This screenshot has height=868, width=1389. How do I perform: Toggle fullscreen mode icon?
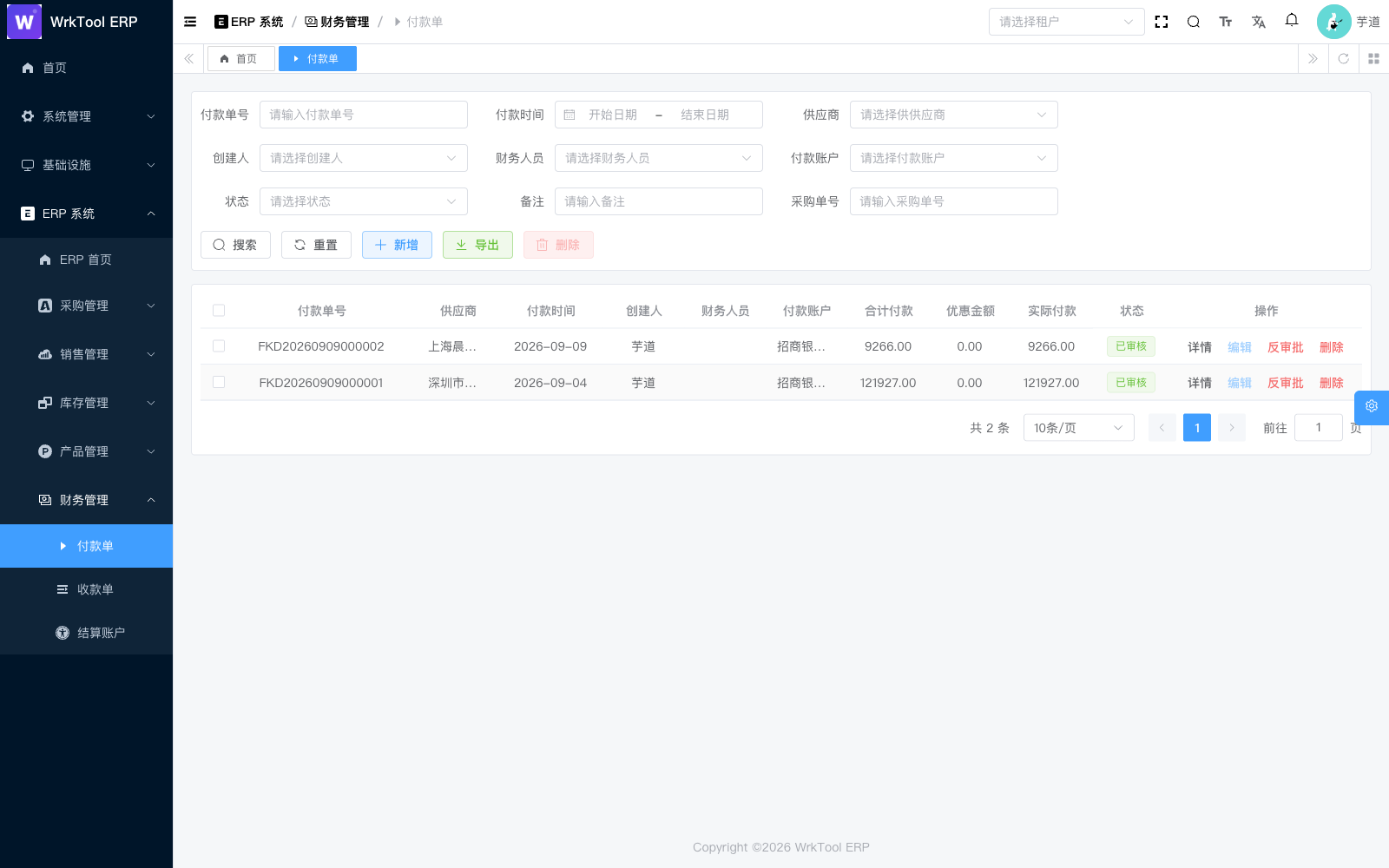1162,22
